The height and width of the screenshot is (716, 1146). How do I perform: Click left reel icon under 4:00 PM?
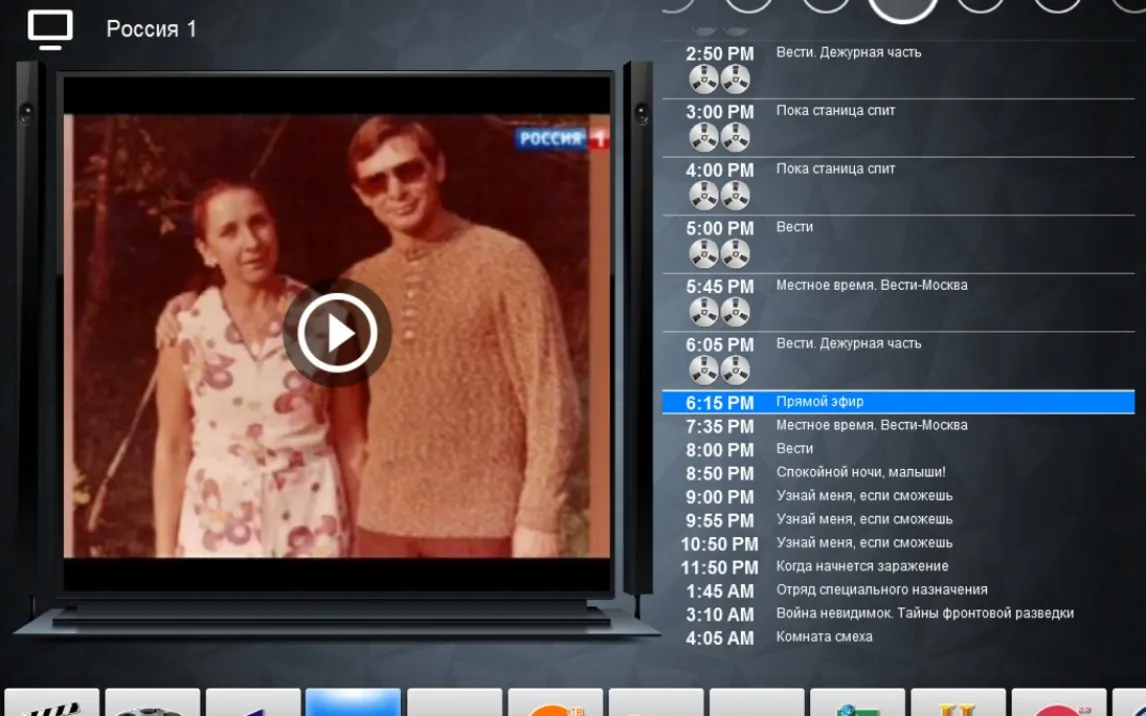point(704,195)
